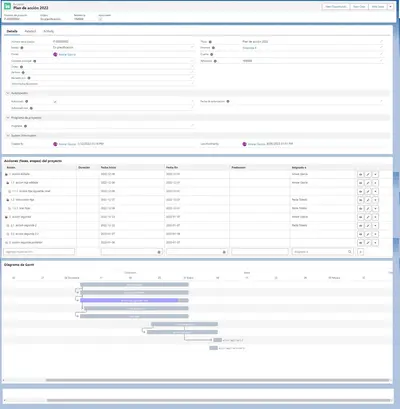Viewport: 400px width, 409px height.
Task: Click view icon for row 1 action
Action: click(x=360, y=174)
